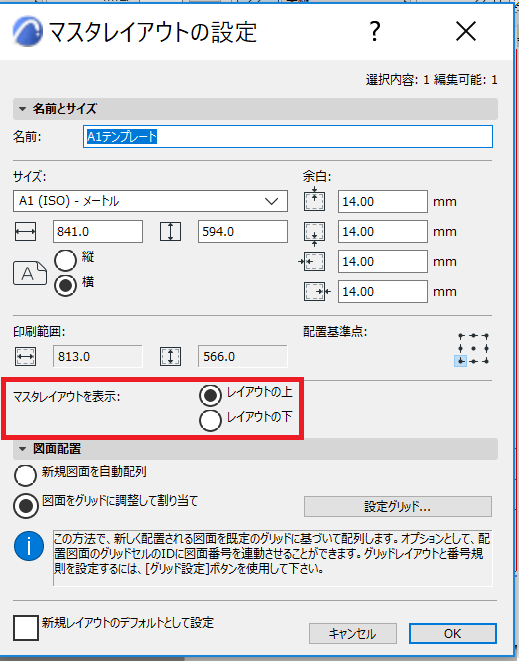The height and width of the screenshot is (662, 521).
Task: Confirm settings with the OK button
Action: pos(453,633)
